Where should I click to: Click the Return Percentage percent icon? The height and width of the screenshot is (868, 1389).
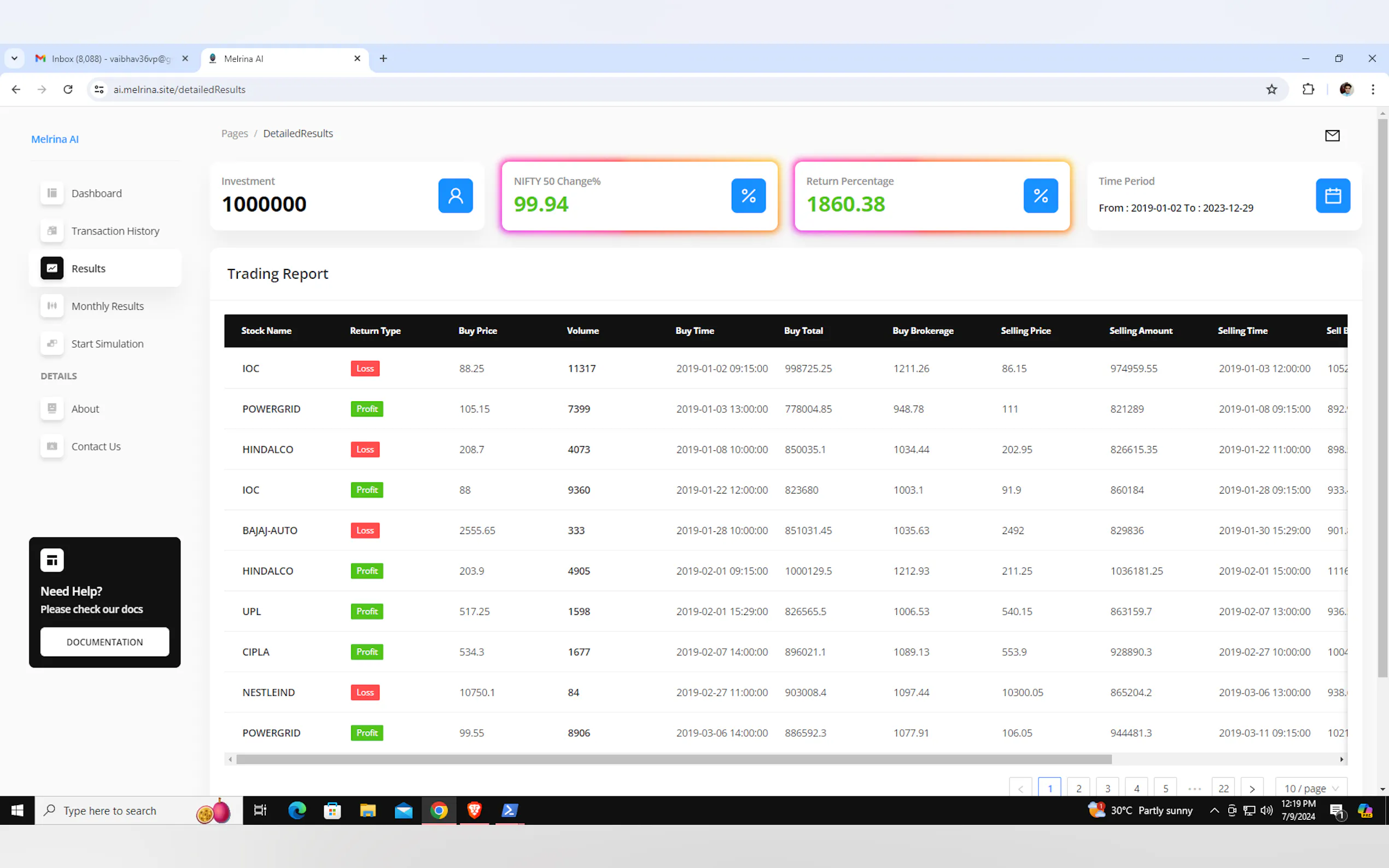tap(1040, 196)
